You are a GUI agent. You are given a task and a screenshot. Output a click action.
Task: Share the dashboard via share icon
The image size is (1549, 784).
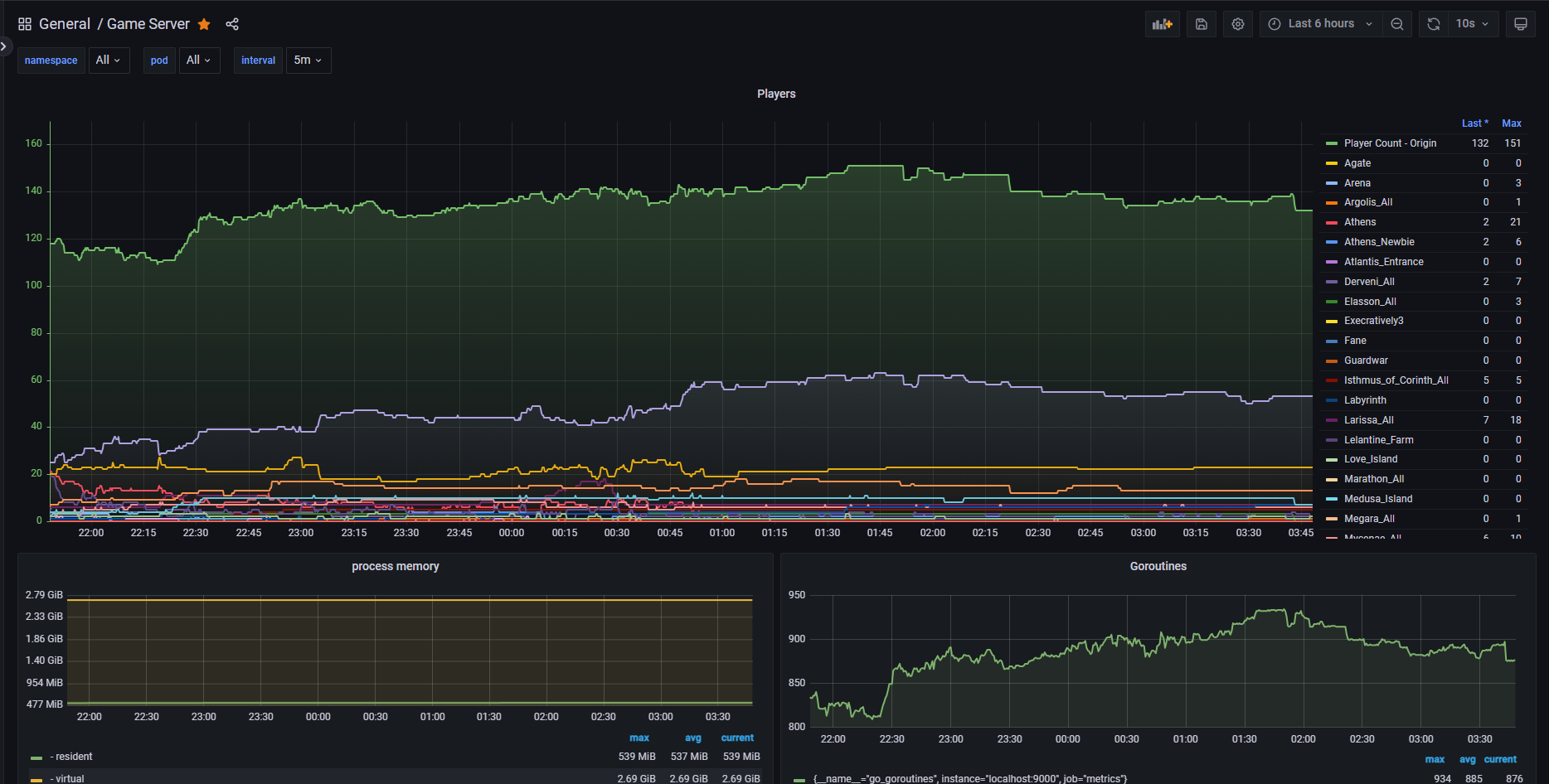[x=232, y=24]
